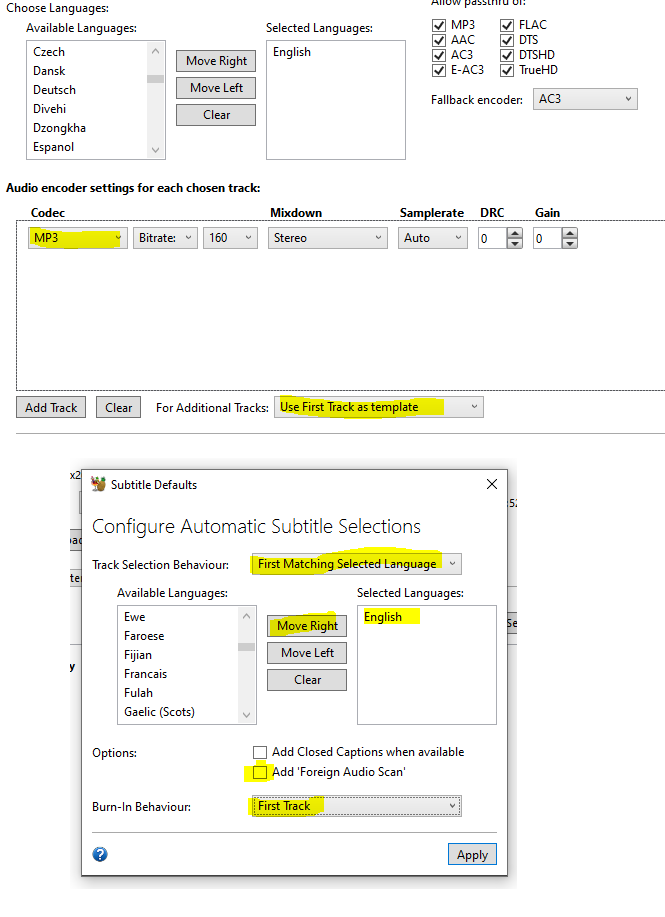Select Czech in audio available languages
Screen dimensions: 665x917
49,52
